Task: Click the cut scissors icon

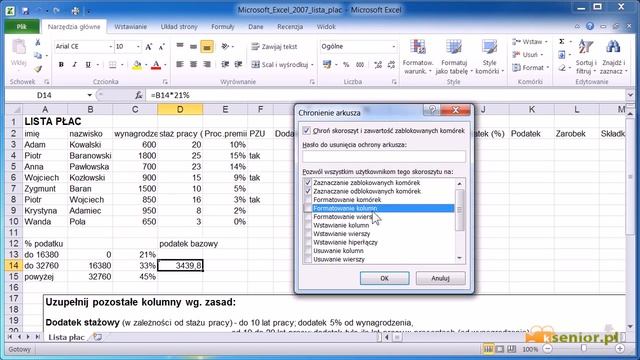Action: [x=38, y=42]
